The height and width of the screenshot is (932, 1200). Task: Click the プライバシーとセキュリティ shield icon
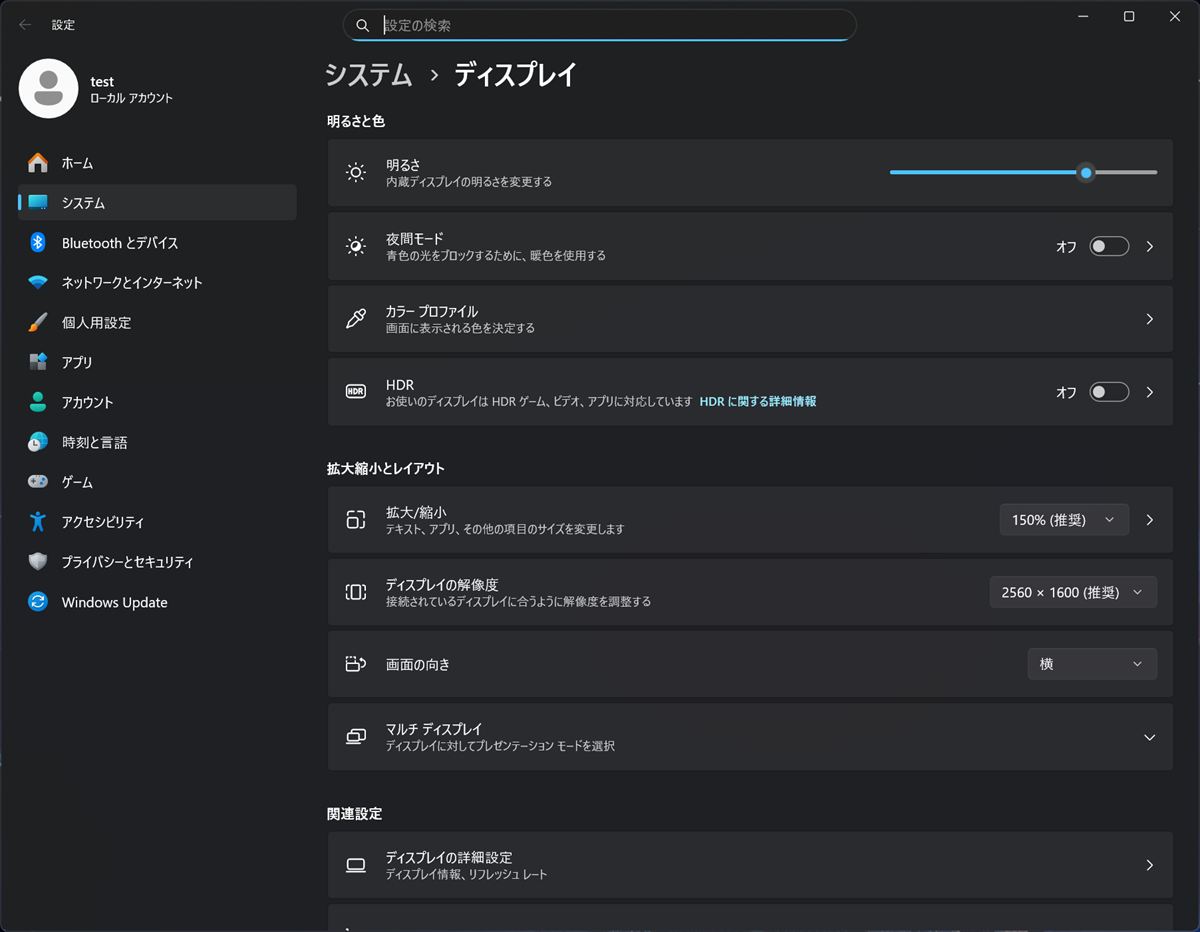click(x=38, y=562)
